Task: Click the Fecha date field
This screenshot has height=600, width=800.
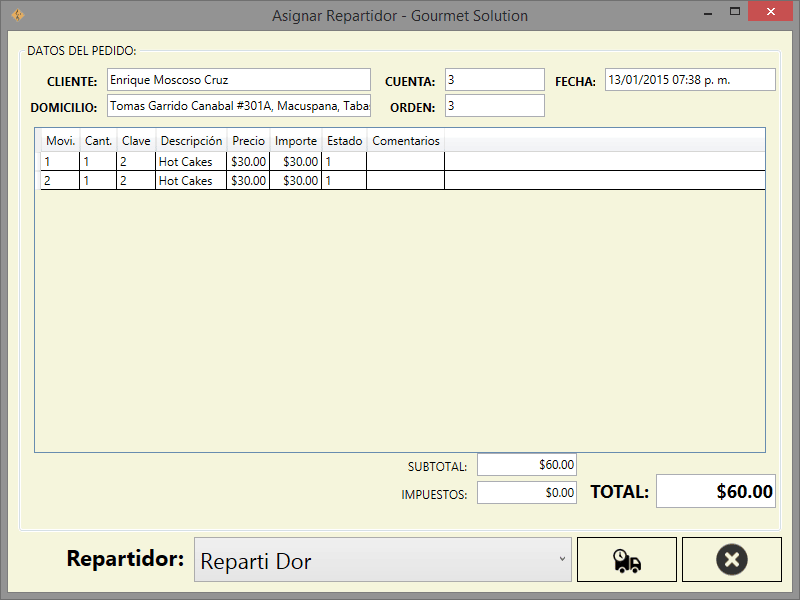Action: coord(689,80)
